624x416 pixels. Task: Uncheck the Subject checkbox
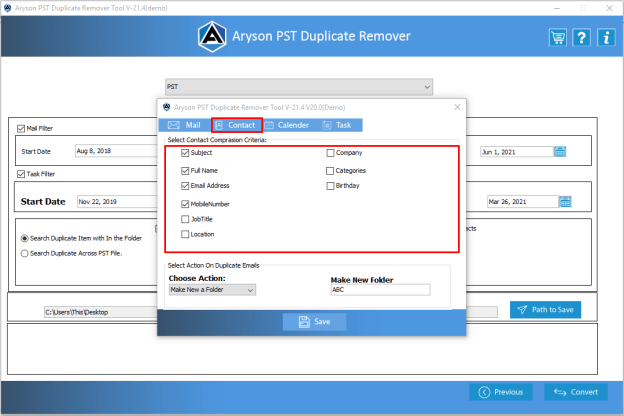coord(185,153)
